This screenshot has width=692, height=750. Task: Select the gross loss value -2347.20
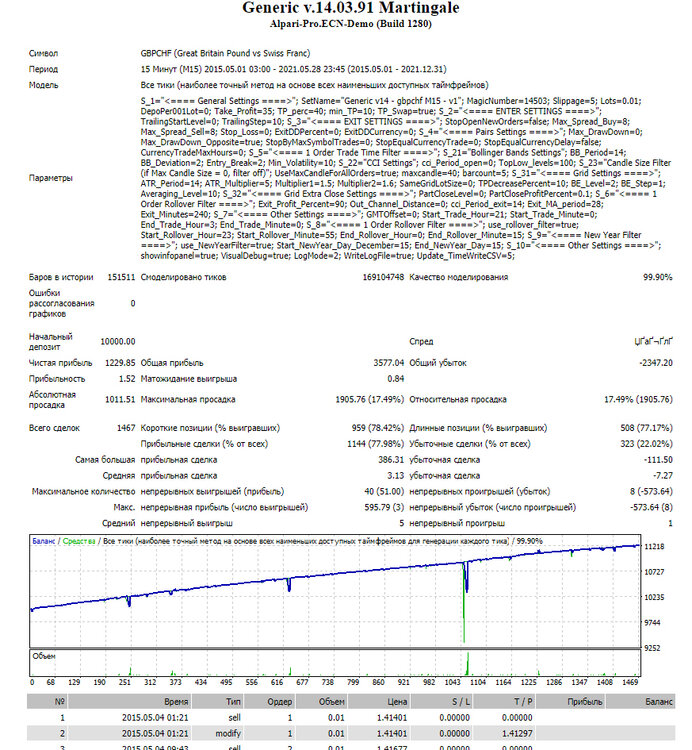click(x=656, y=363)
